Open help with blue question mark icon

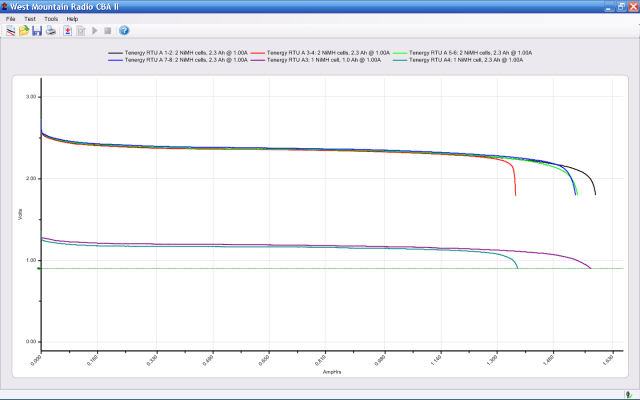tap(124, 31)
